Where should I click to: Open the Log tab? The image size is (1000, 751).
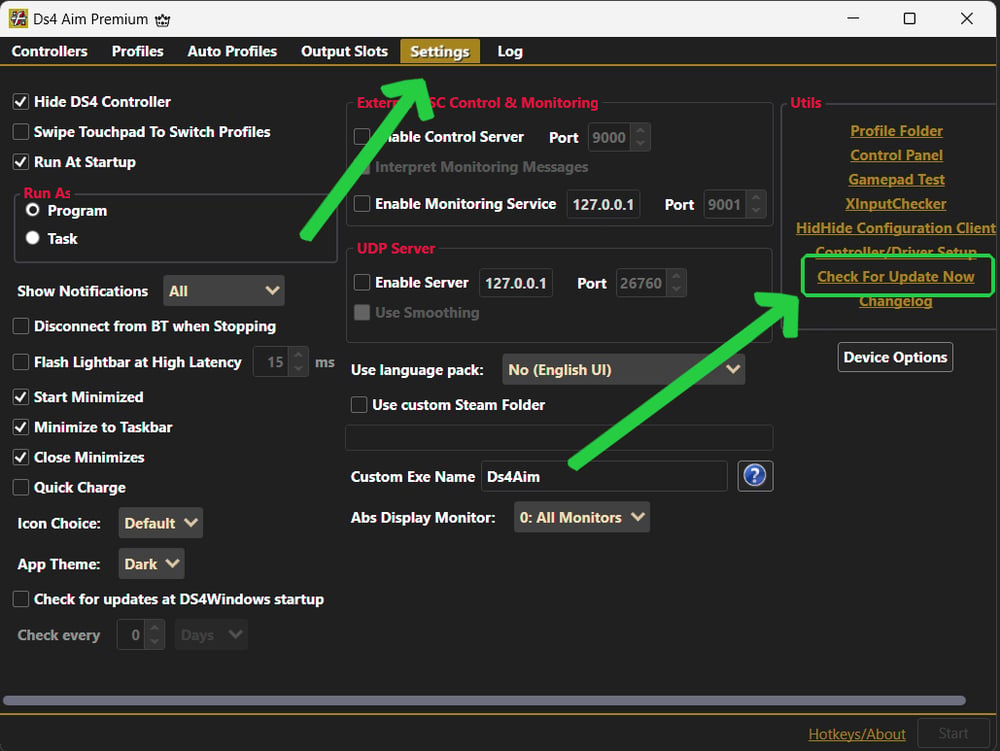coord(510,51)
